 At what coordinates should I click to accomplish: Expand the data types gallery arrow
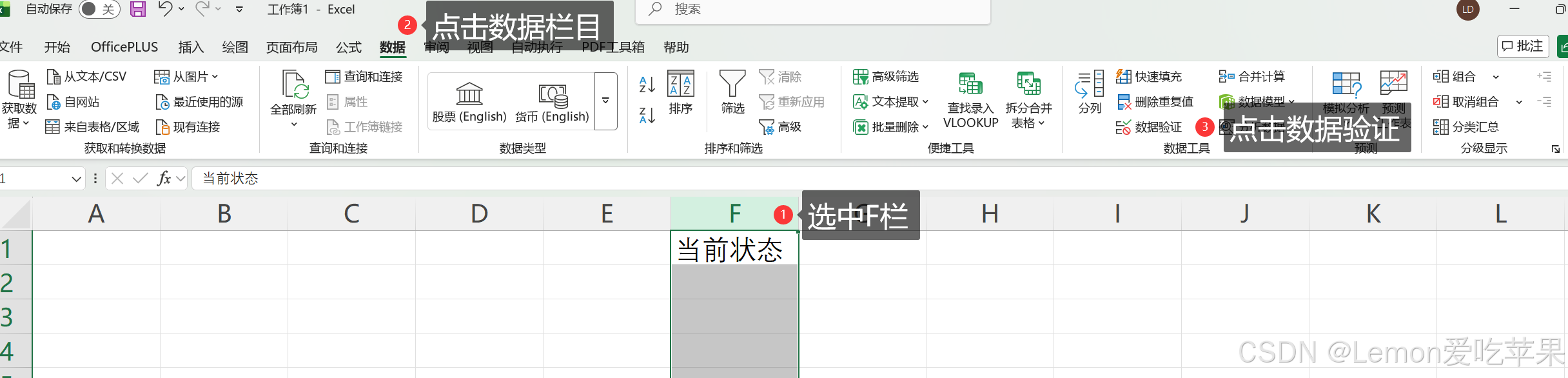[x=605, y=101]
